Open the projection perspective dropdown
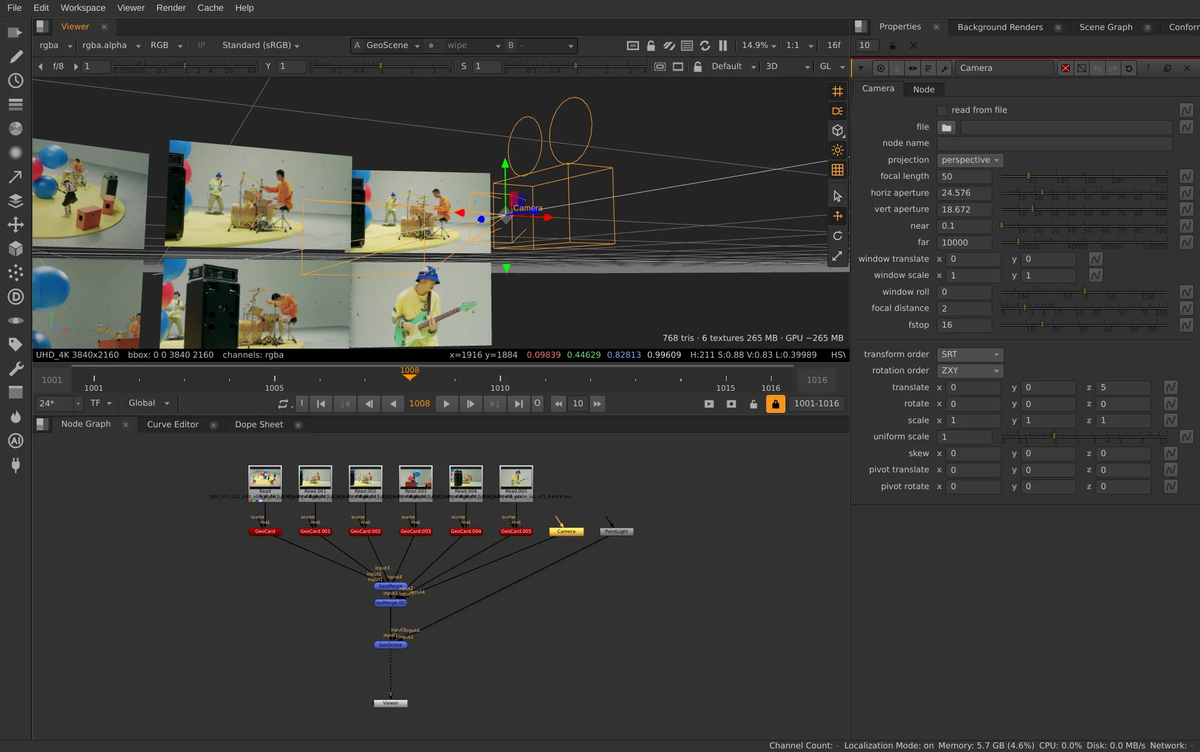This screenshot has width=1200, height=752. (970, 160)
